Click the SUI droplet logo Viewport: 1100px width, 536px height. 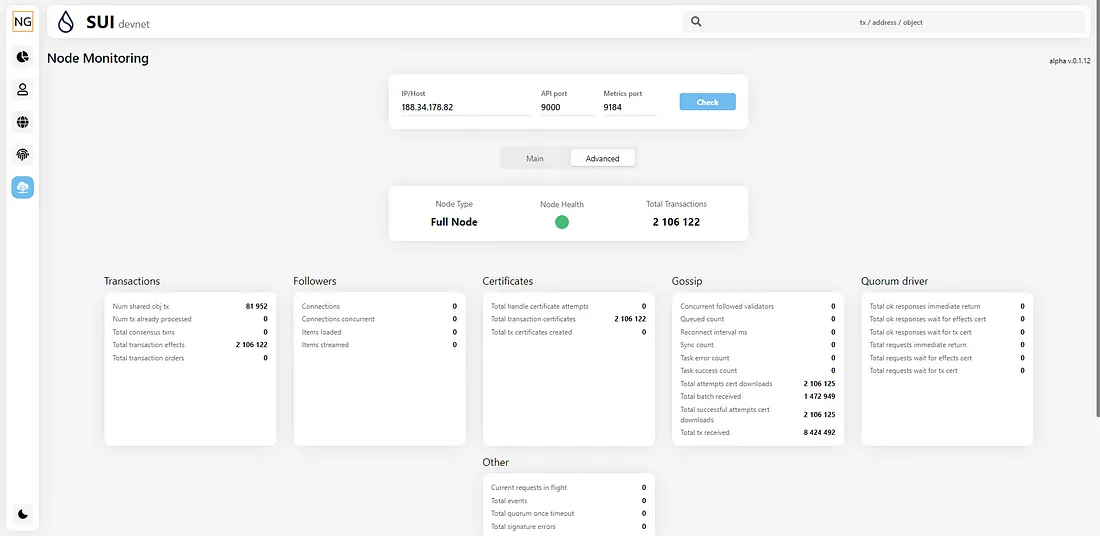66,22
